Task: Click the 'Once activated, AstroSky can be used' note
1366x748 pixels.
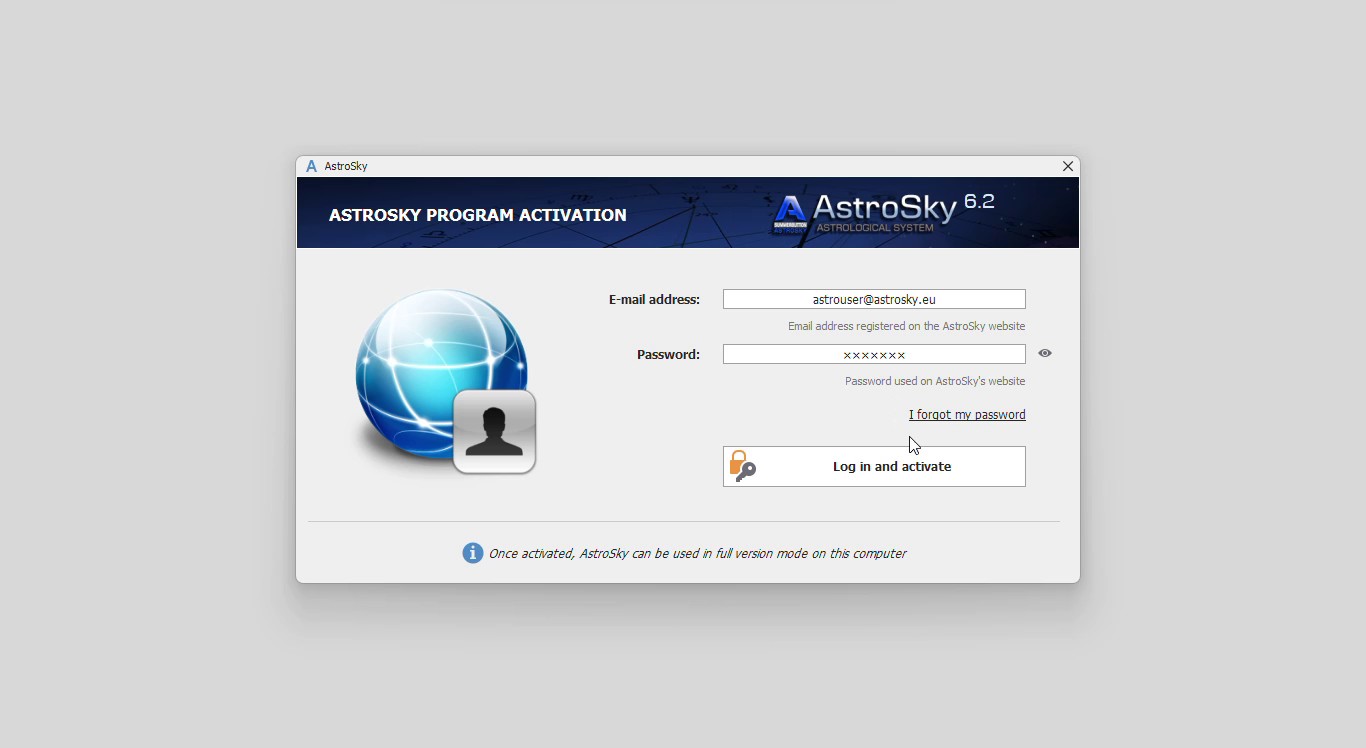Action: [697, 553]
